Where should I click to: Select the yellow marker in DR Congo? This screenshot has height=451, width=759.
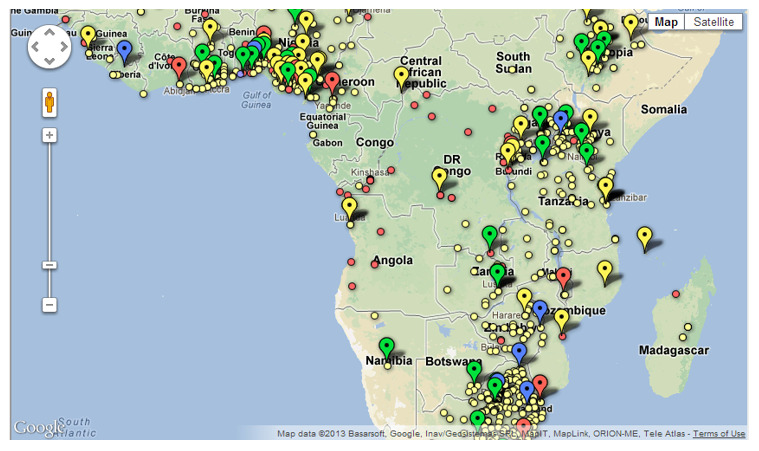coord(439,178)
